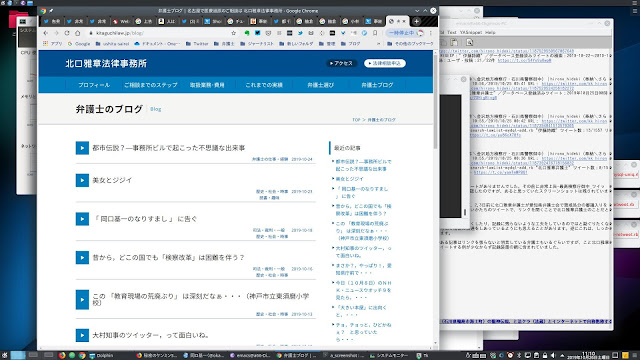Image resolution: width=640 pixels, height=360 pixels.
Task: Expand the 弁護士 bookmark folder
Action: [224, 43]
